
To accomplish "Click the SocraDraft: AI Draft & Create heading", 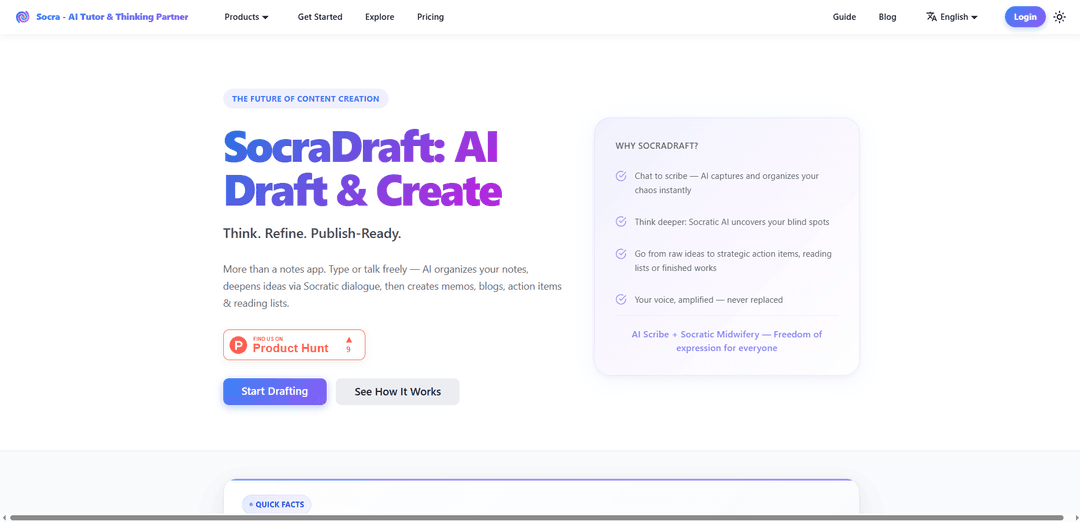I will point(362,169).
